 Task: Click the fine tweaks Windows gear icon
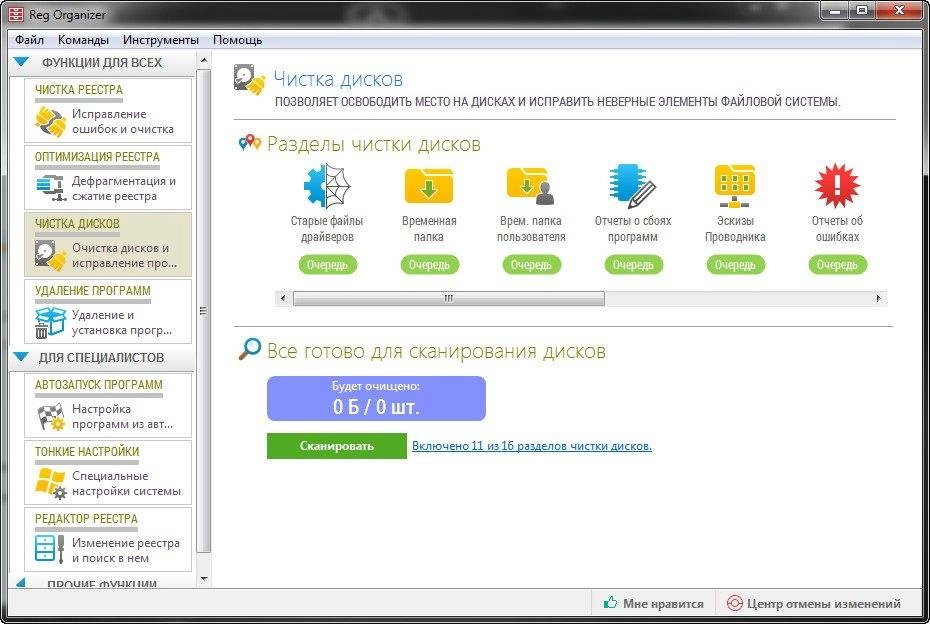point(50,483)
